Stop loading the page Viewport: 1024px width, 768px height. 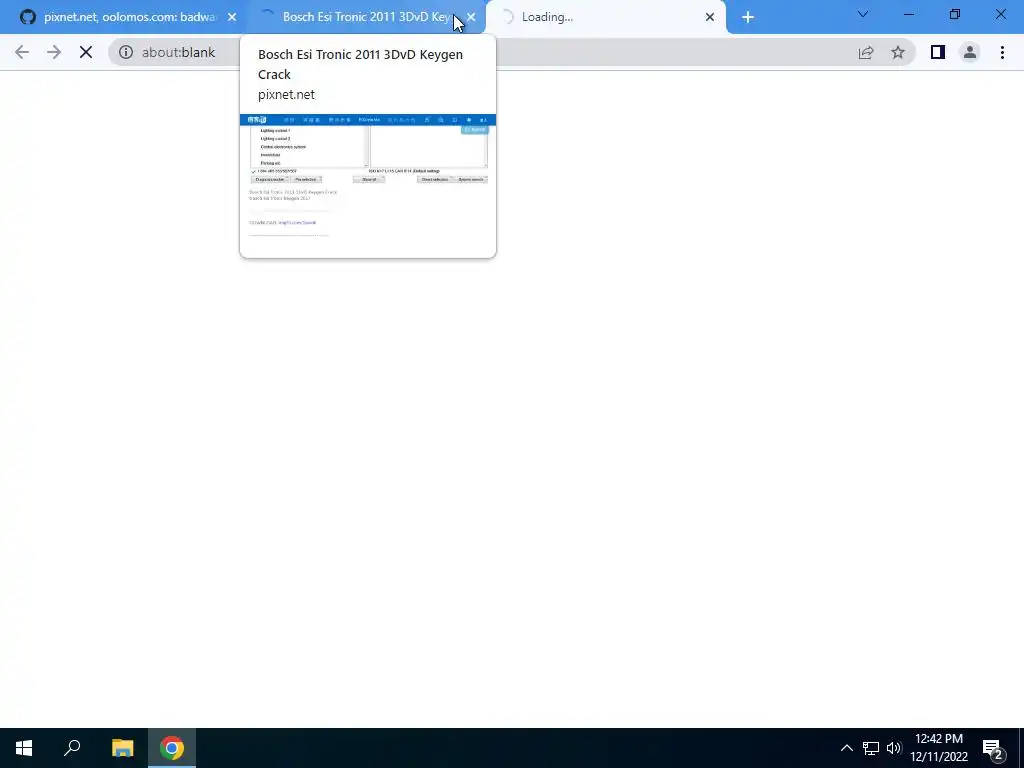pos(86,52)
